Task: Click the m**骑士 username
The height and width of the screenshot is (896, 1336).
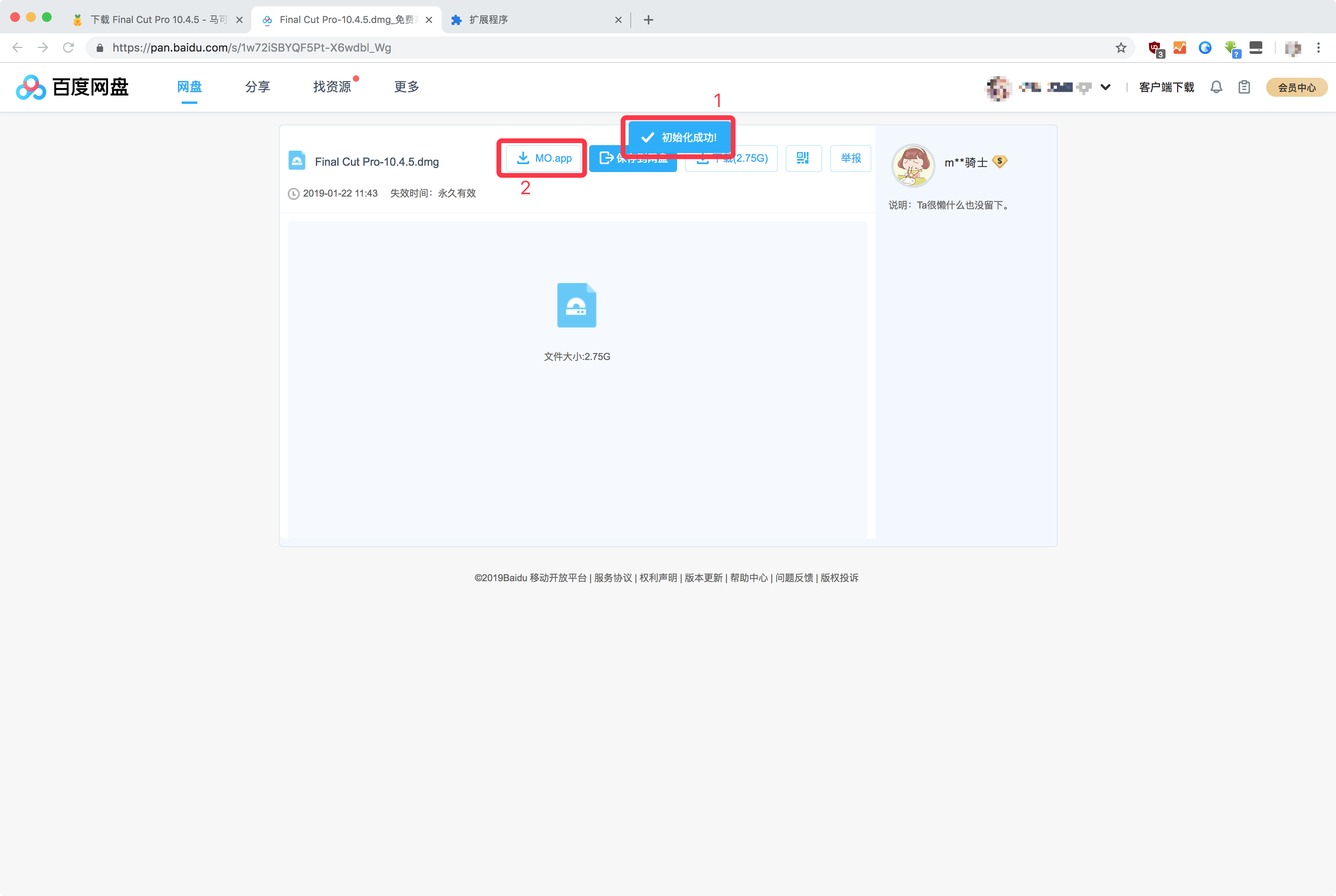Action: (x=966, y=163)
